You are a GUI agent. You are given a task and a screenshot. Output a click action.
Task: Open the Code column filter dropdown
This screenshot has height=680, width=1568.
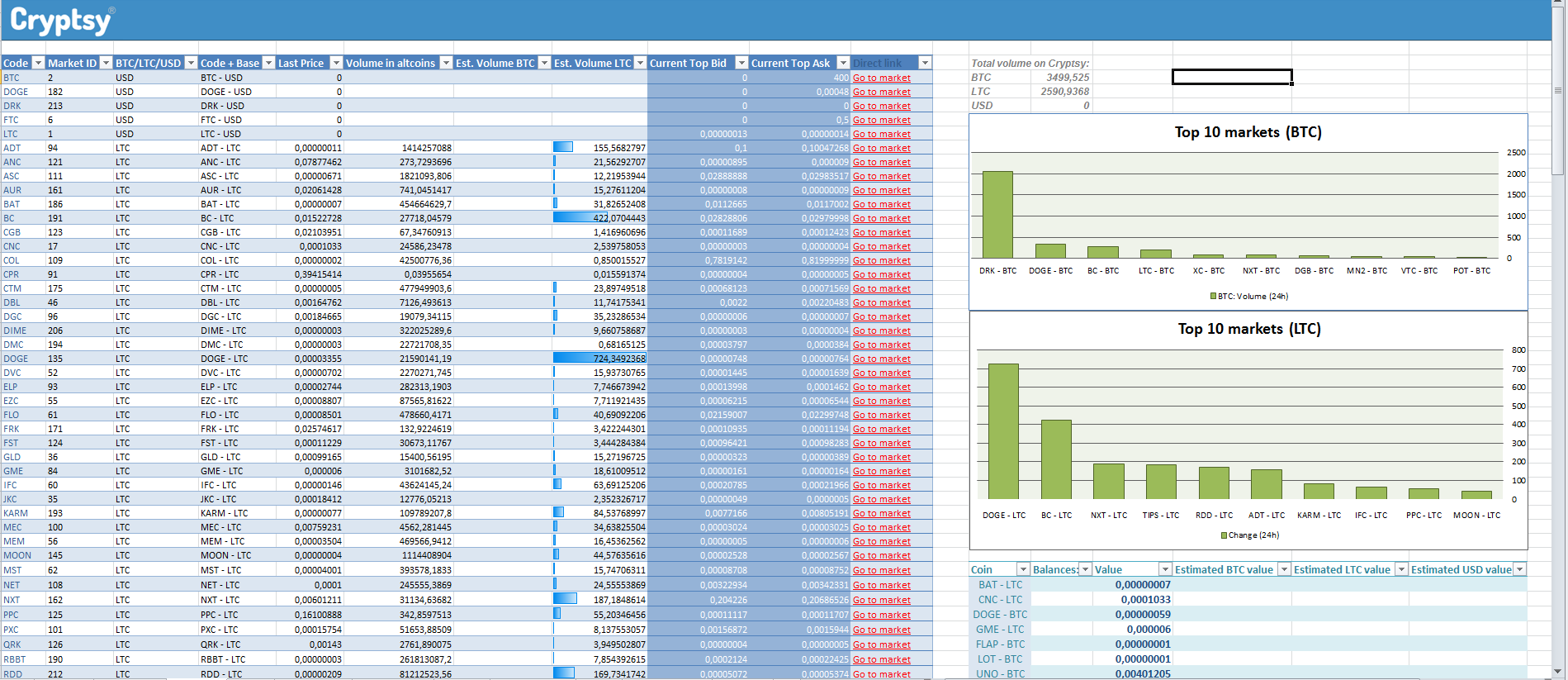pos(37,63)
